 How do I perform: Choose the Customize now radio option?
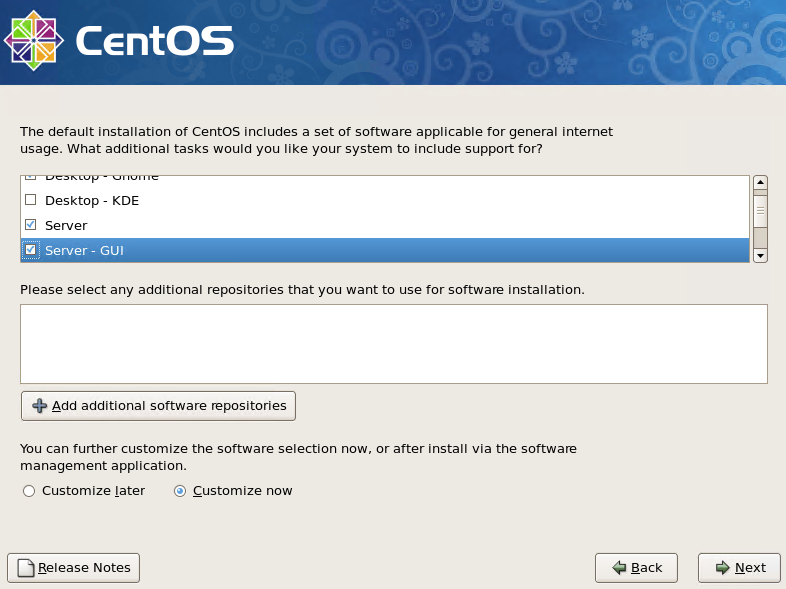tap(180, 491)
